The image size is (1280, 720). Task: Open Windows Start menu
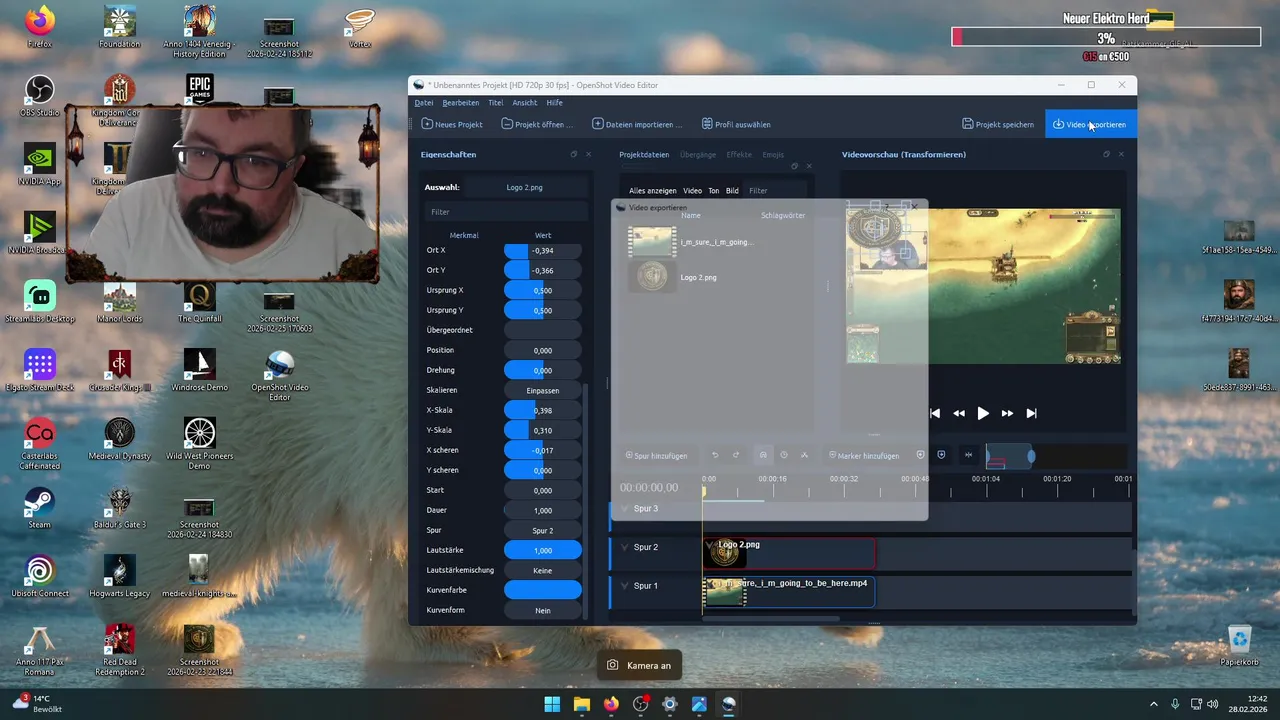point(552,704)
